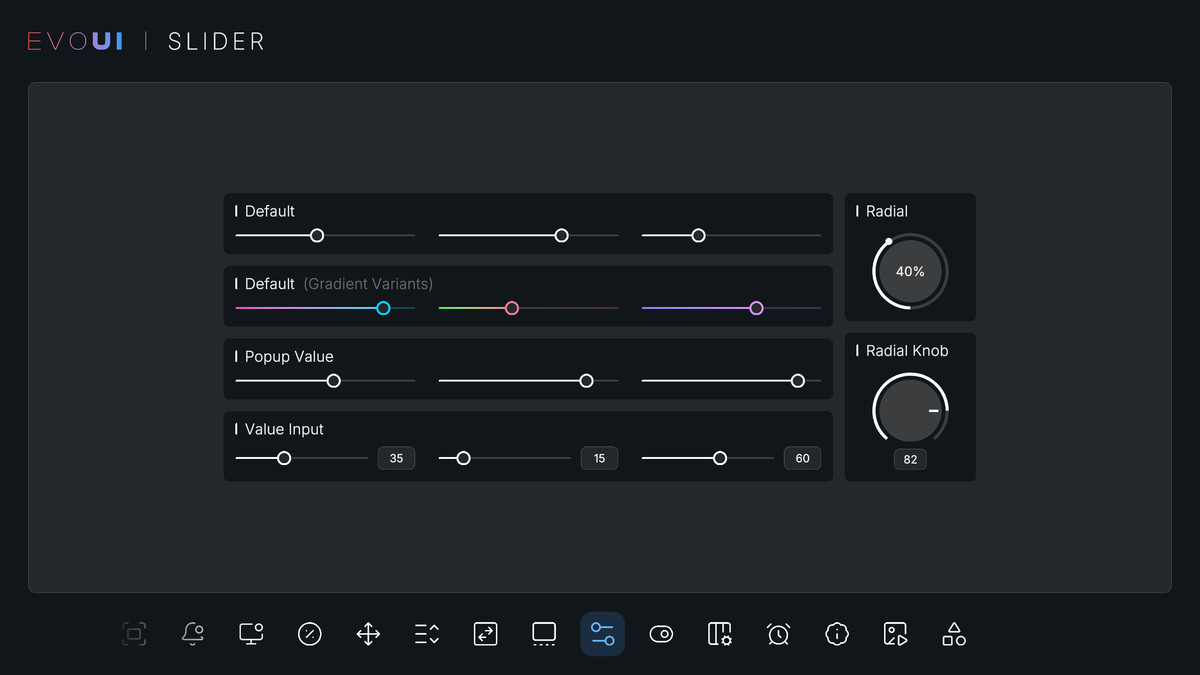Viewport: 1200px width, 675px height.
Task: Select the shapes component icon
Action: point(953,633)
